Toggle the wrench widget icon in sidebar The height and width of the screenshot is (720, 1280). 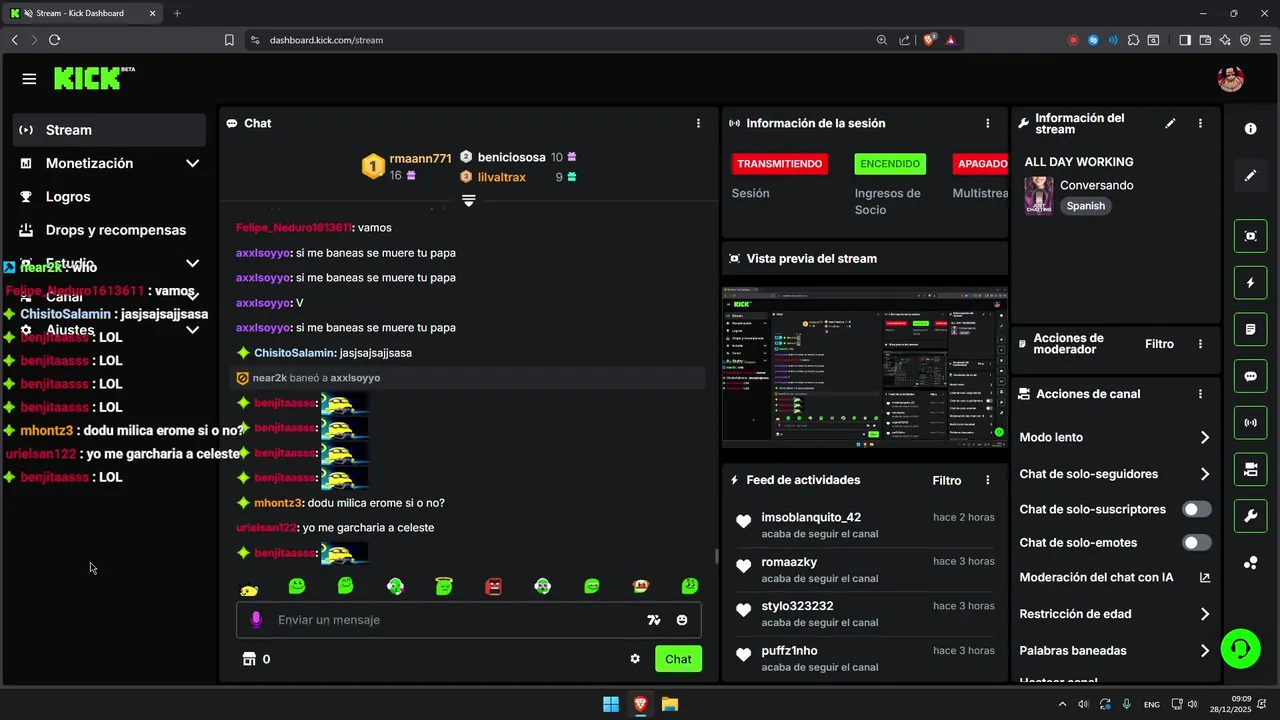coord(1250,516)
